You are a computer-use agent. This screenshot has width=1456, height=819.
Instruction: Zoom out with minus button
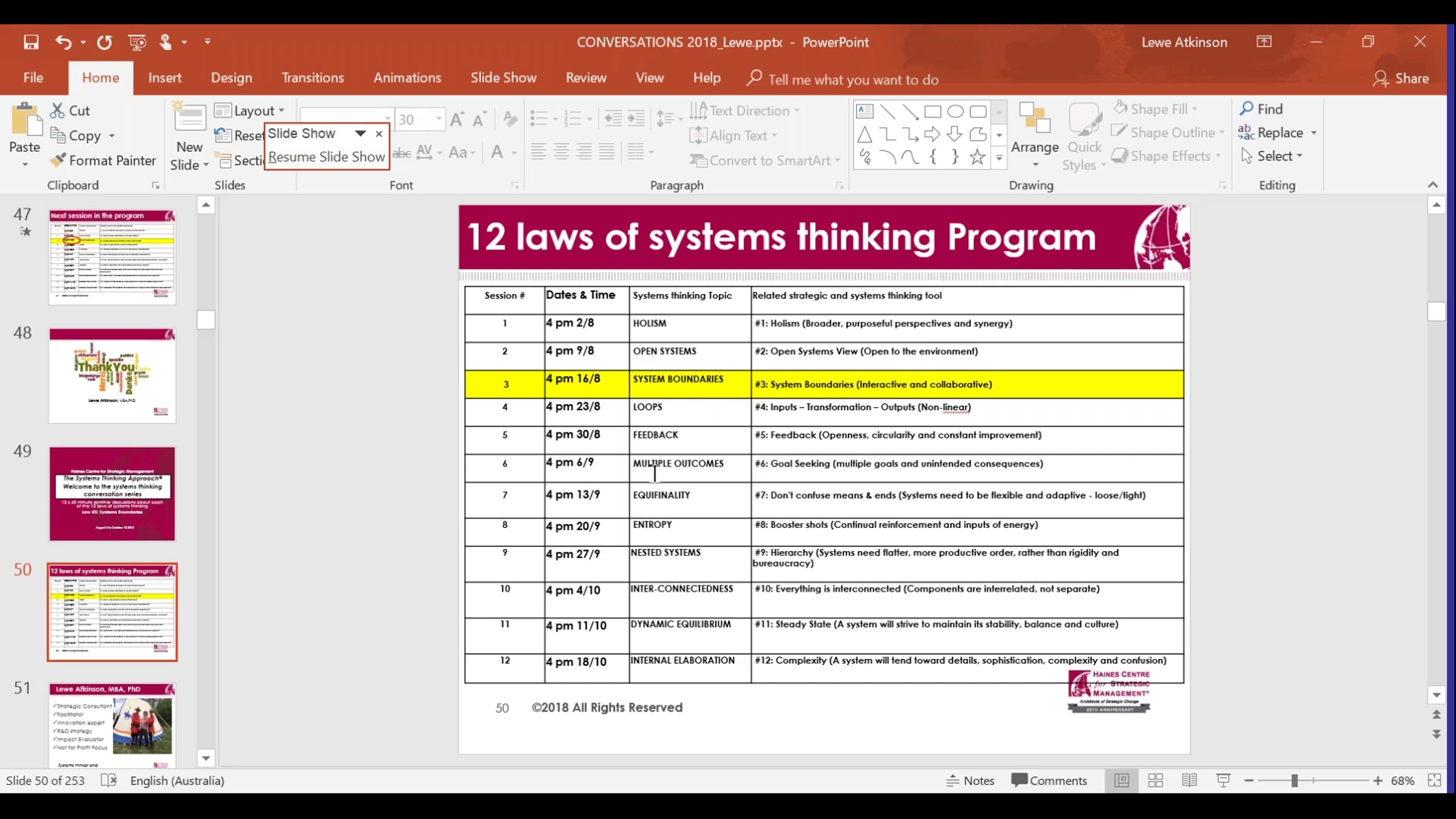pyautogui.click(x=1249, y=780)
